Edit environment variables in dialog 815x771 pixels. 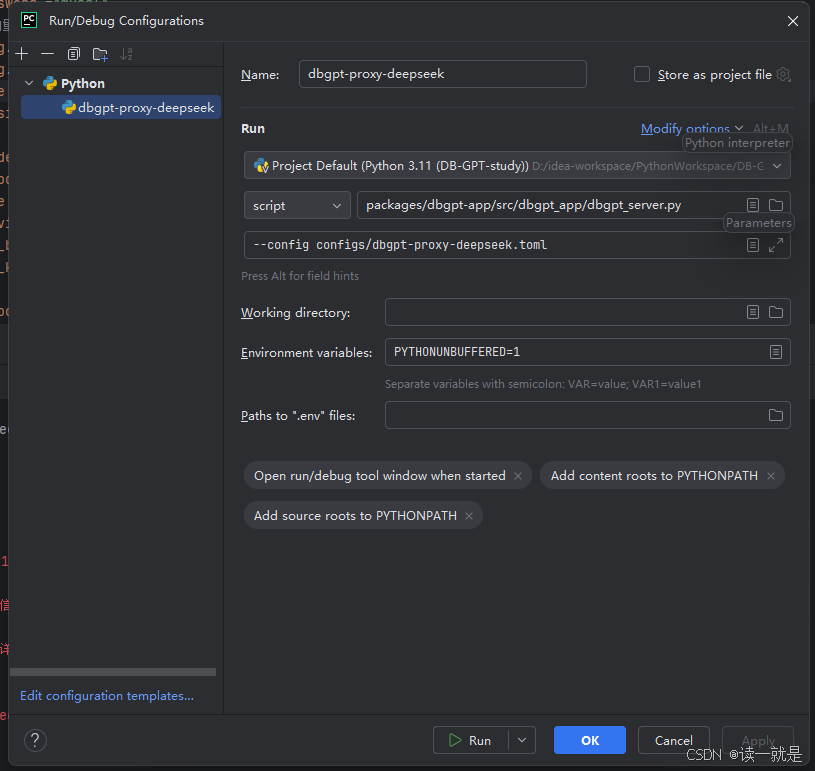(775, 352)
